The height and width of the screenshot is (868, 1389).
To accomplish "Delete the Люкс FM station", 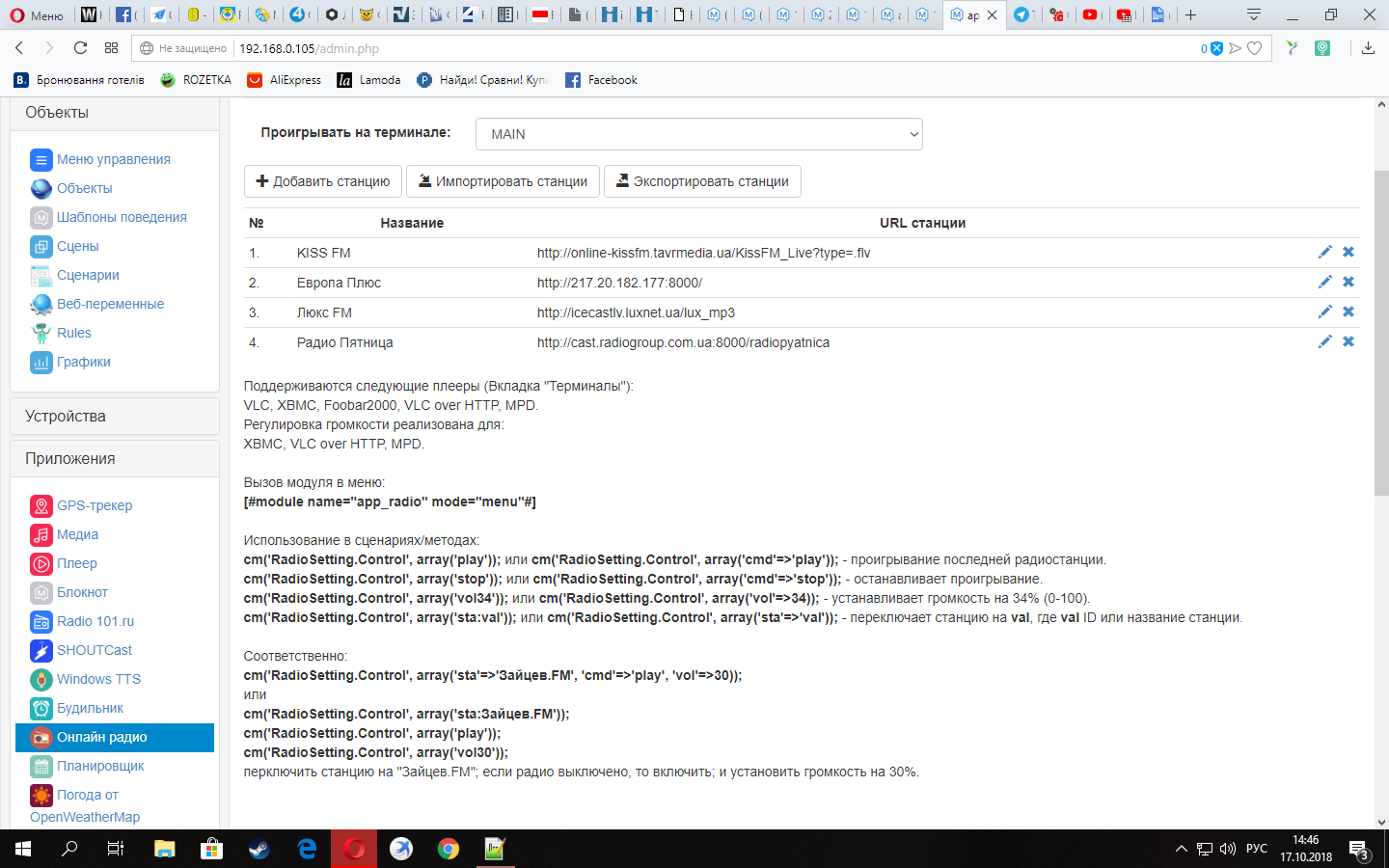I will pyautogui.click(x=1348, y=312).
